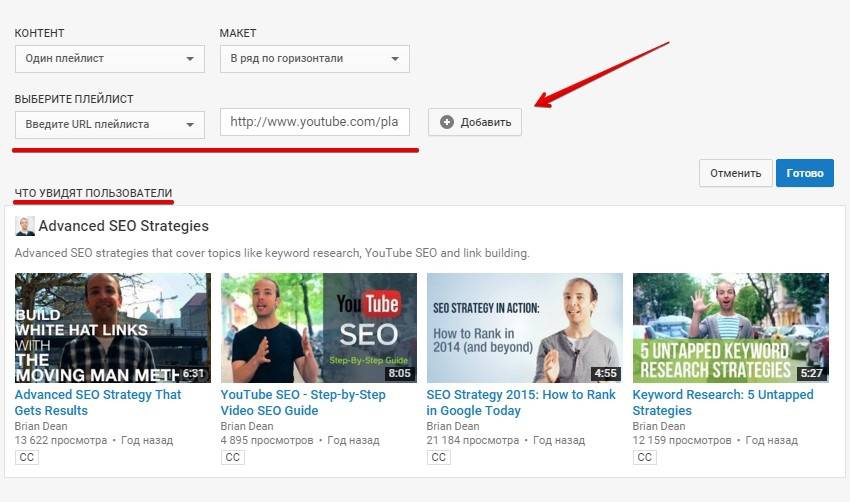Click the 4:55 duration badge
Viewport: 850px width, 502px height.
606,374
